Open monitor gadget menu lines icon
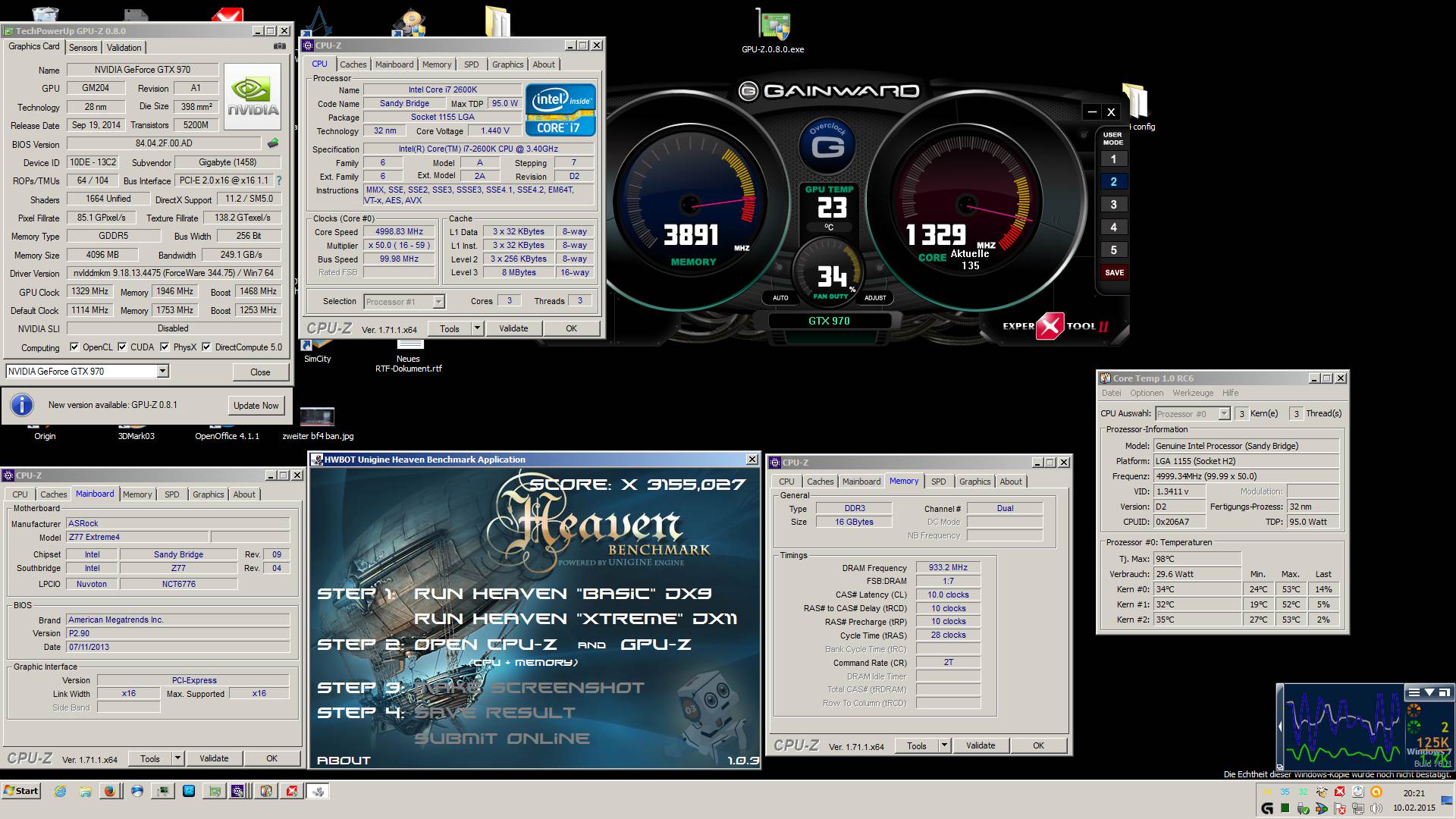The width and height of the screenshot is (1456, 819). coord(1414,692)
